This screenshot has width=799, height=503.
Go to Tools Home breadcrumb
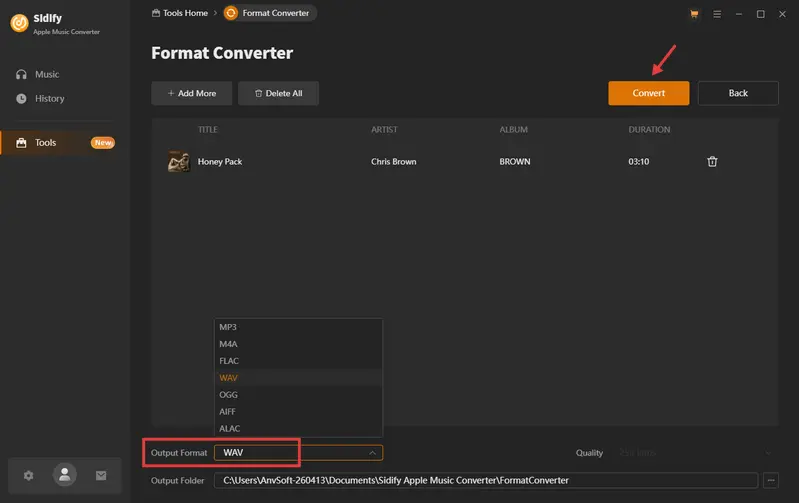(180, 13)
